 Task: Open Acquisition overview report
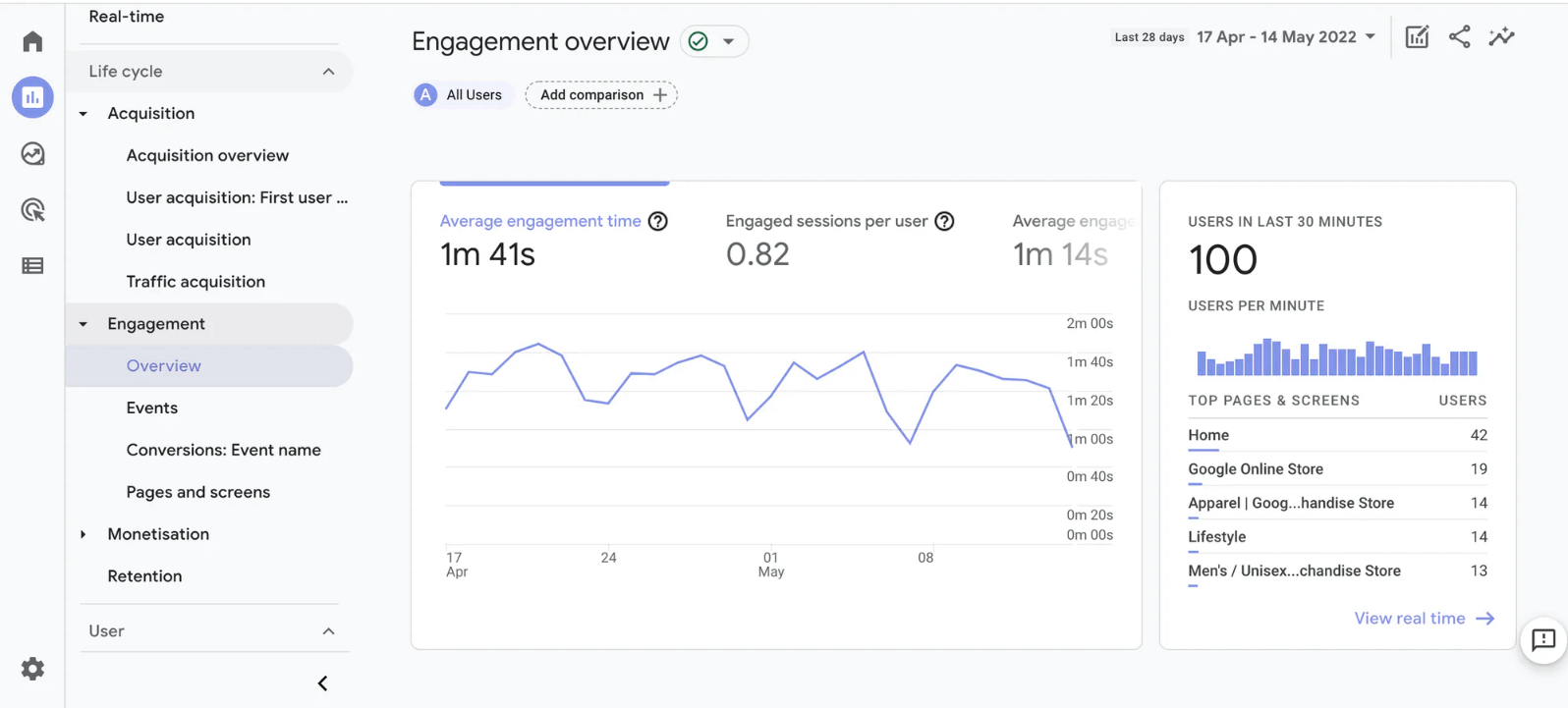tap(207, 155)
